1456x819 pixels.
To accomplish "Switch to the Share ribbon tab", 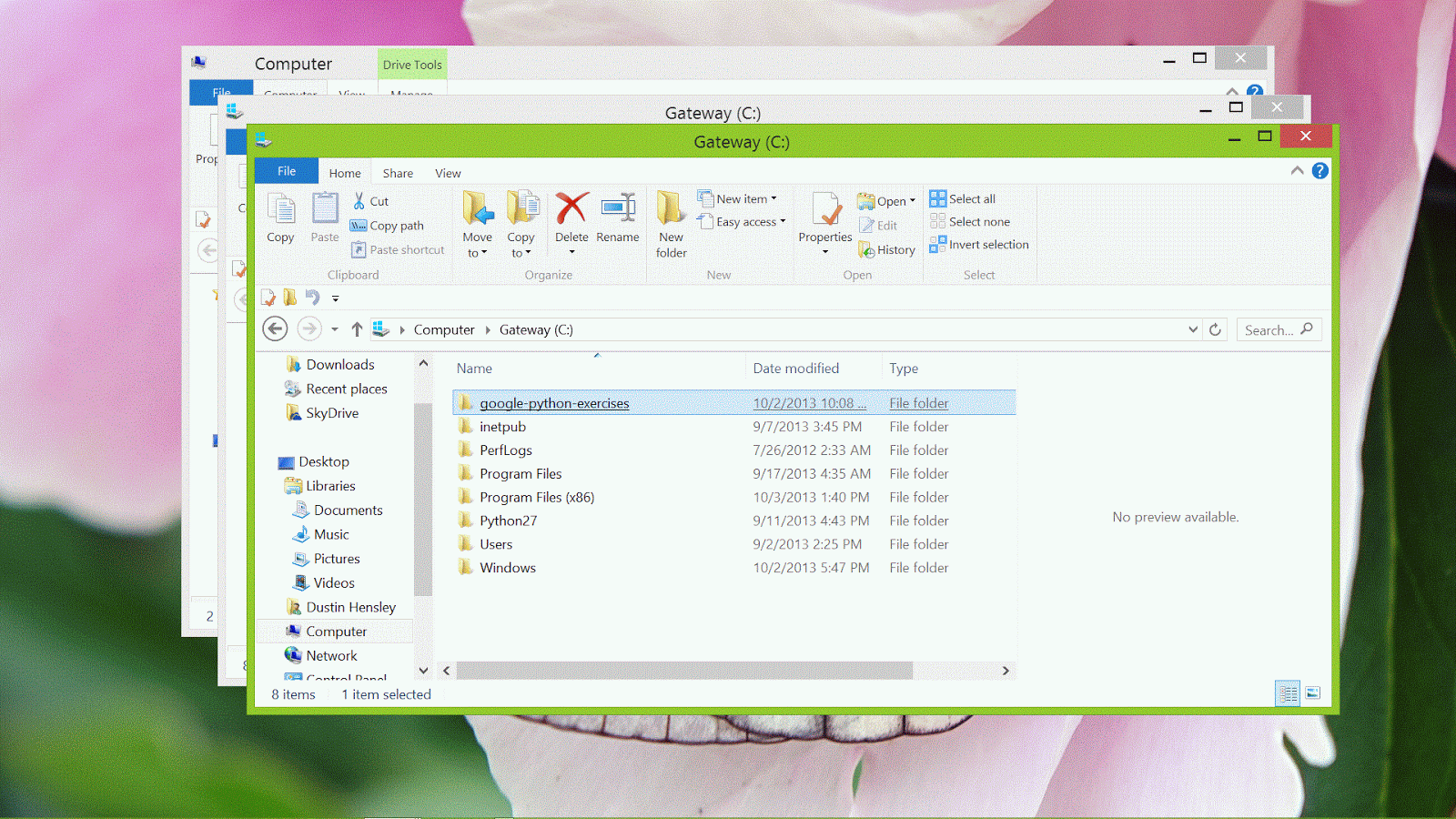I will click(398, 173).
